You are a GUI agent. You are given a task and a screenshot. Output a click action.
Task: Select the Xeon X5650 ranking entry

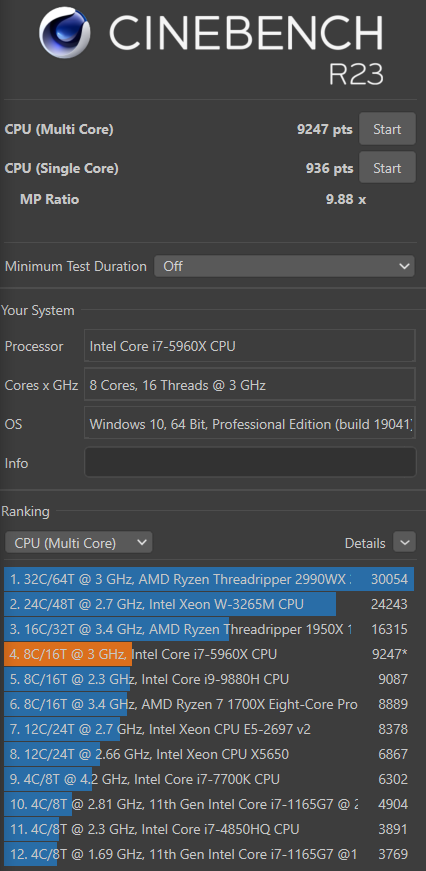pos(209,754)
